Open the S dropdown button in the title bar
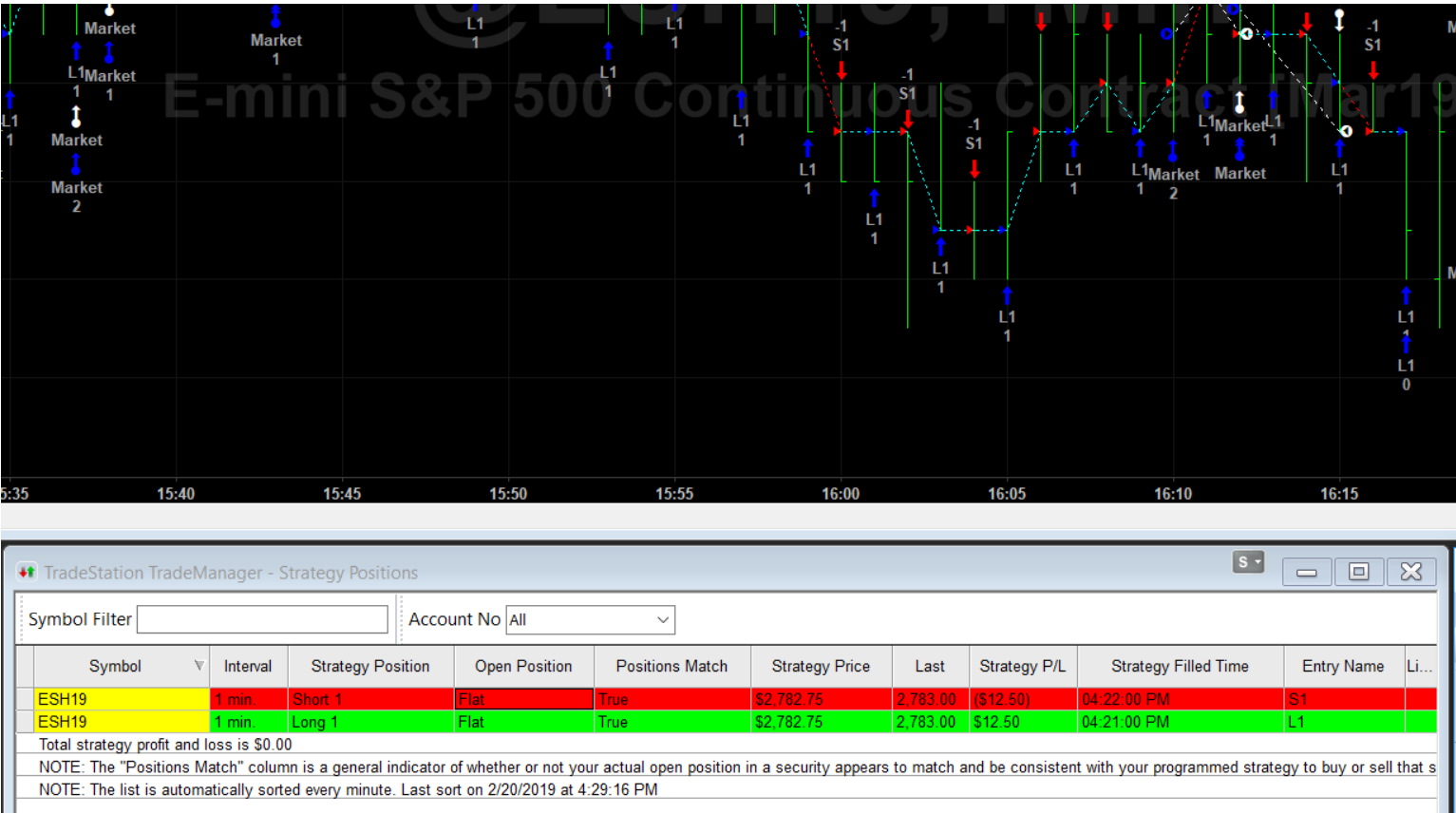This screenshot has width=1456, height=813. [1248, 562]
